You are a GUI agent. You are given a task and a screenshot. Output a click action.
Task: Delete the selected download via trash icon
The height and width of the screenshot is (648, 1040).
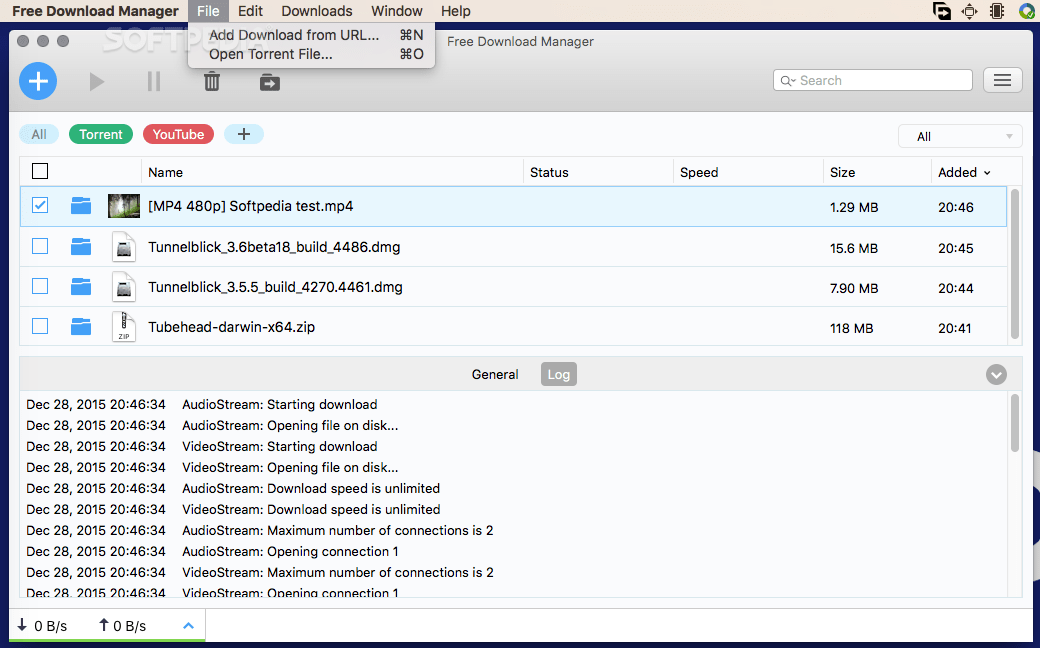211,81
